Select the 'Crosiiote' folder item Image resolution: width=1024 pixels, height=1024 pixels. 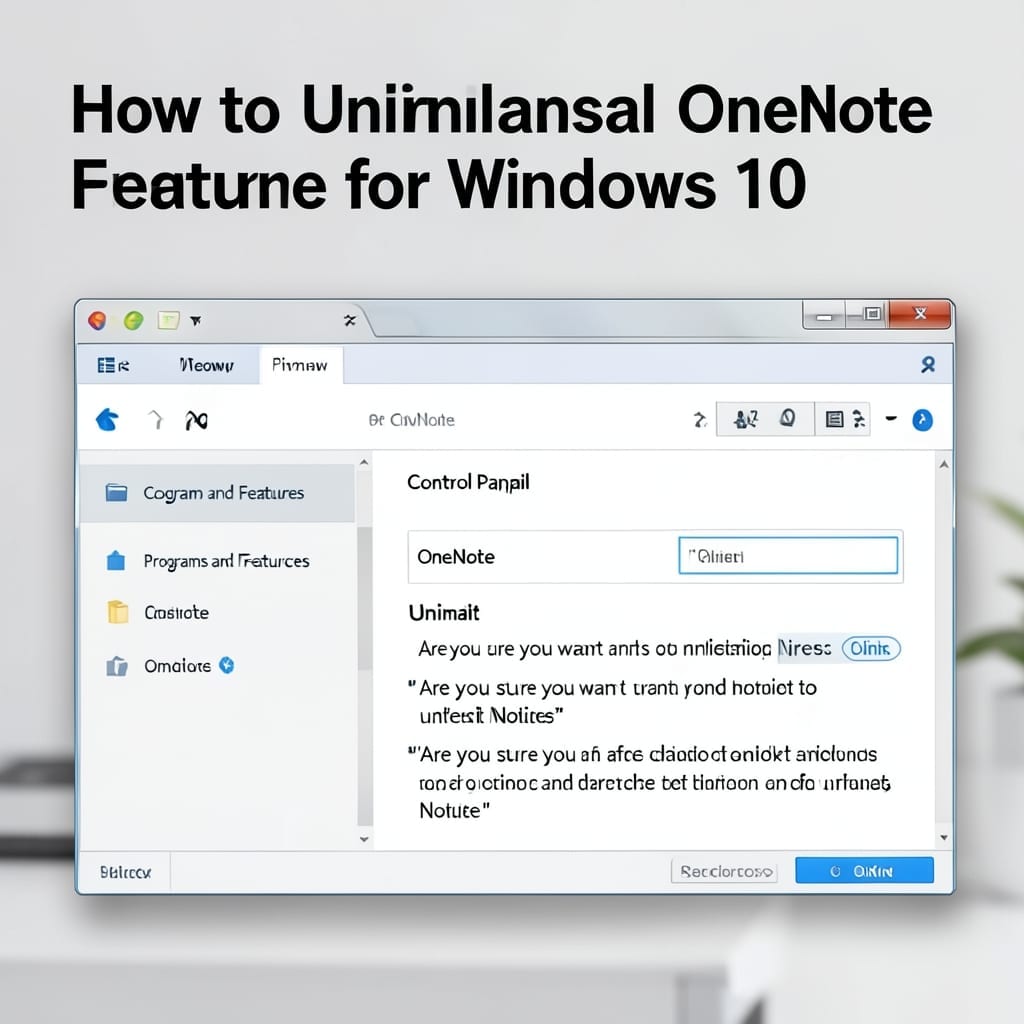click(176, 613)
